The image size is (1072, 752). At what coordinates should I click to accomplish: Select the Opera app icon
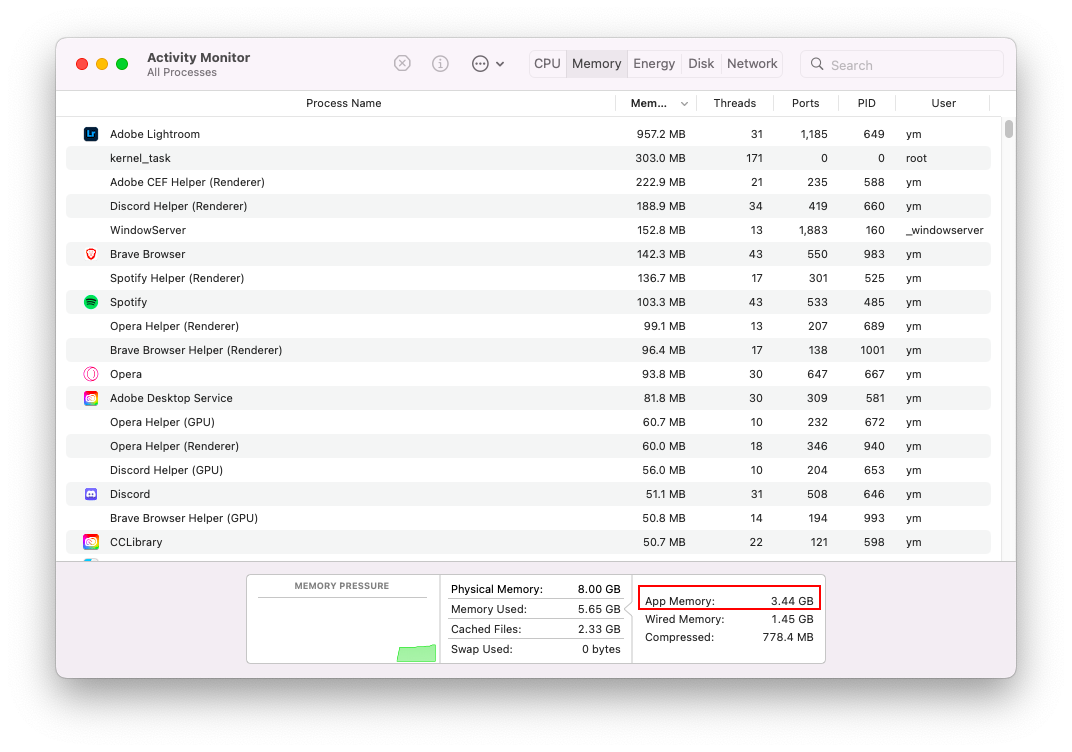(91, 374)
